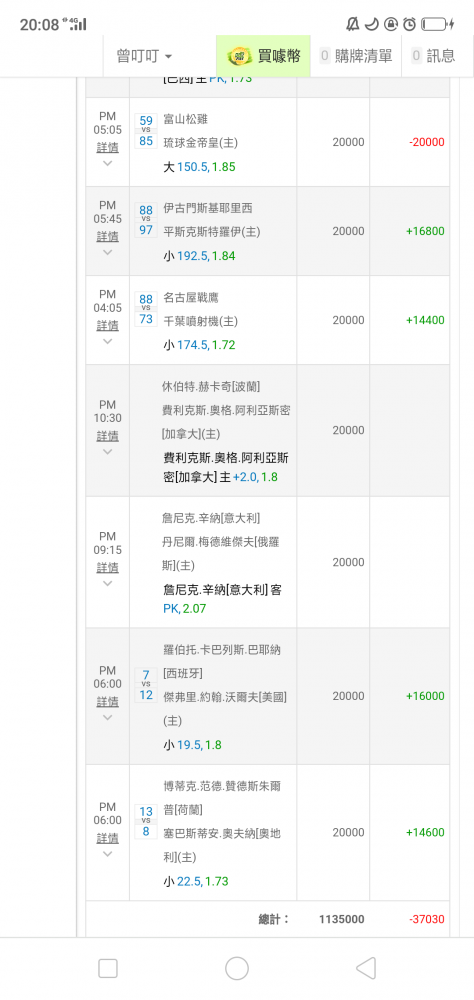Screen dimensions: 474x1000
Task: Tap the 88 vs 97 score box
Action: click(x=146, y=220)
